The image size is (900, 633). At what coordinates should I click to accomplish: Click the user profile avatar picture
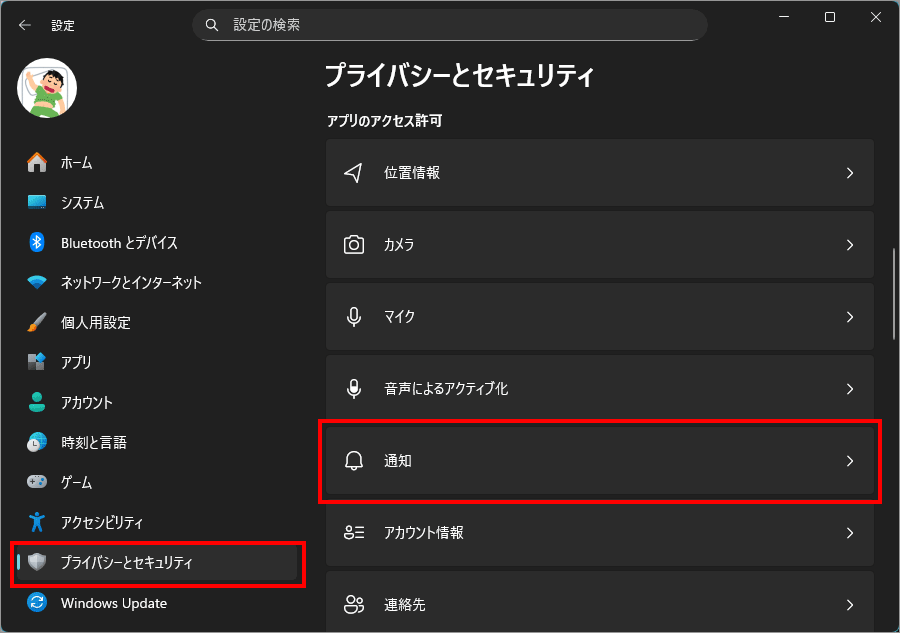(47, 88)
